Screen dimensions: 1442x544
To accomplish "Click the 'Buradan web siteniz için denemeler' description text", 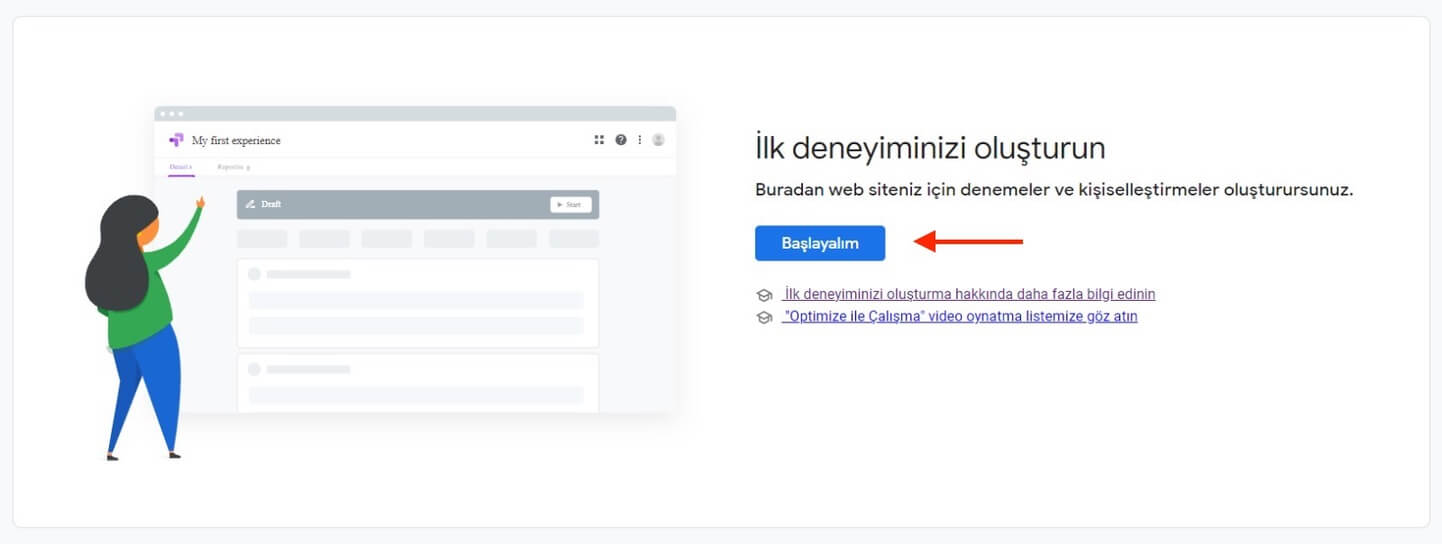I will [x=1054, y=189].
